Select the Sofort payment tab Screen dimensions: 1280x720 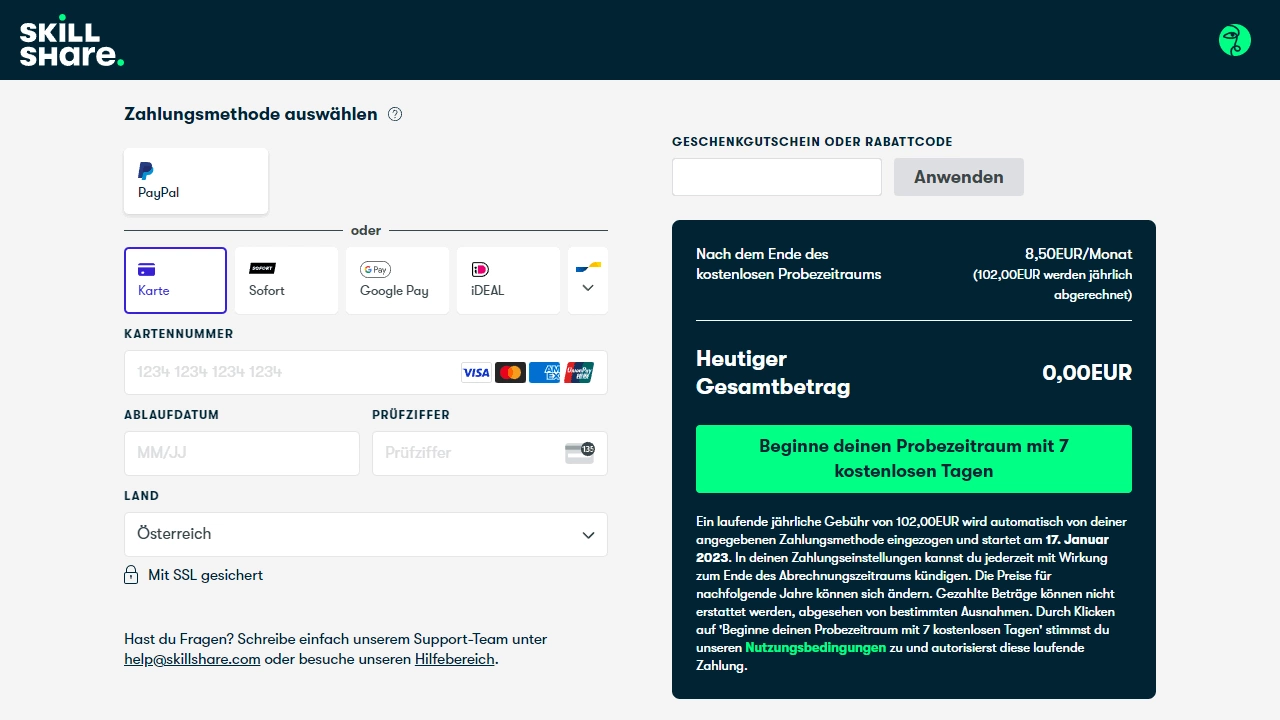(286, 281)
